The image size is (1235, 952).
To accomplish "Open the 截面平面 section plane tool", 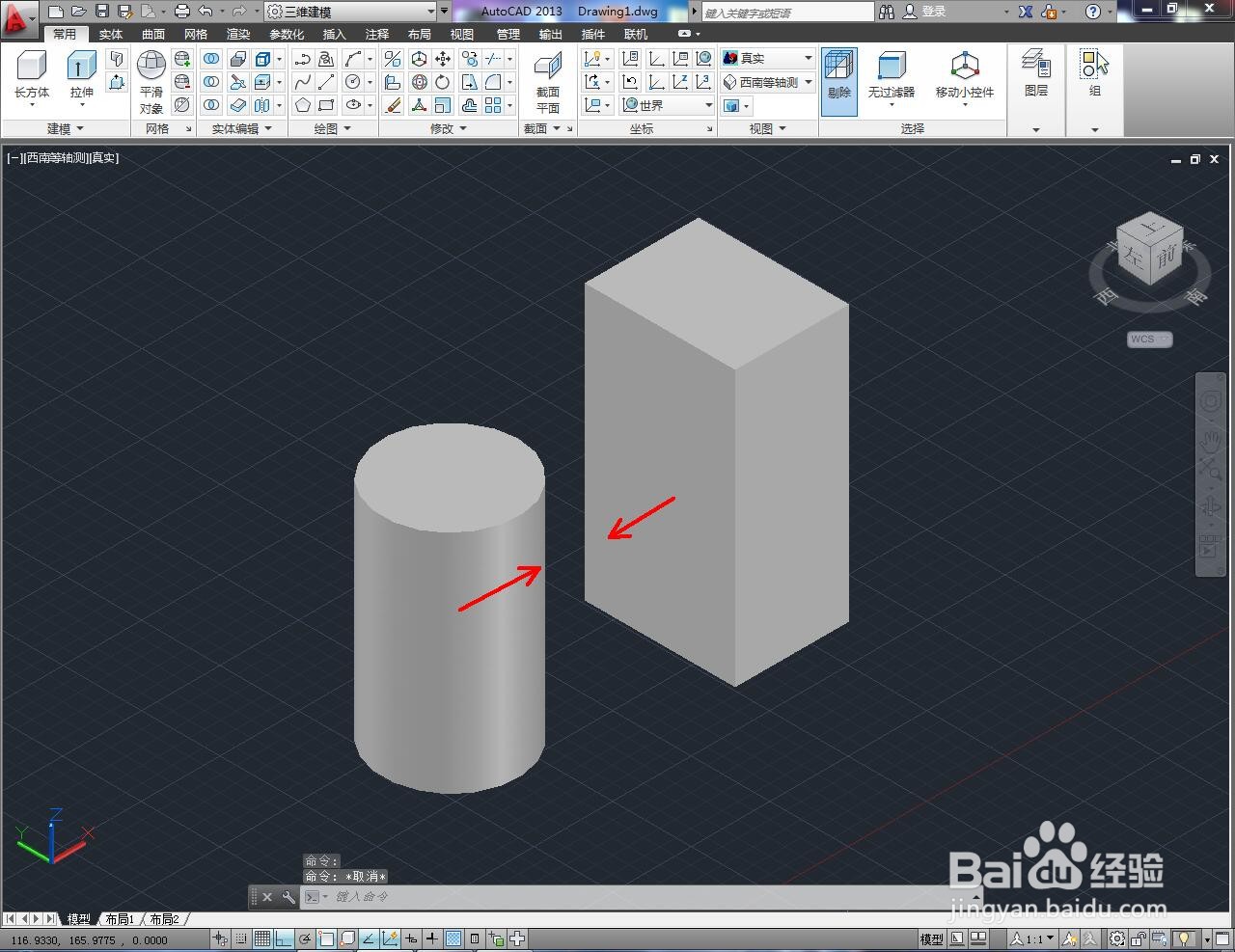I will [548, 82].
